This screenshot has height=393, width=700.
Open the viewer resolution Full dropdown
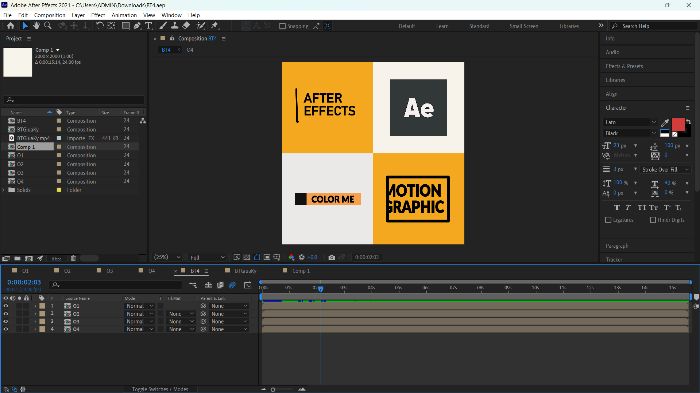[x=208, y=257]
